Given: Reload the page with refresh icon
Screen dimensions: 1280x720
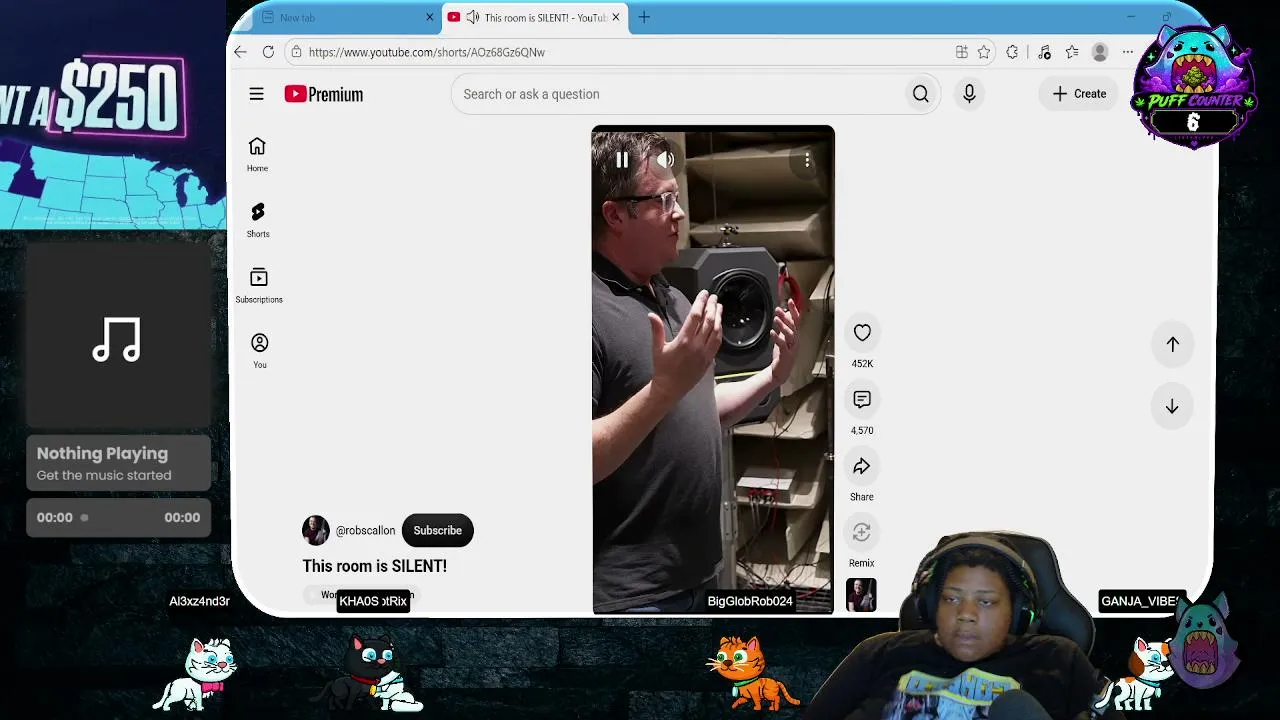Looking at the screenshot, I should pos(268,52).
